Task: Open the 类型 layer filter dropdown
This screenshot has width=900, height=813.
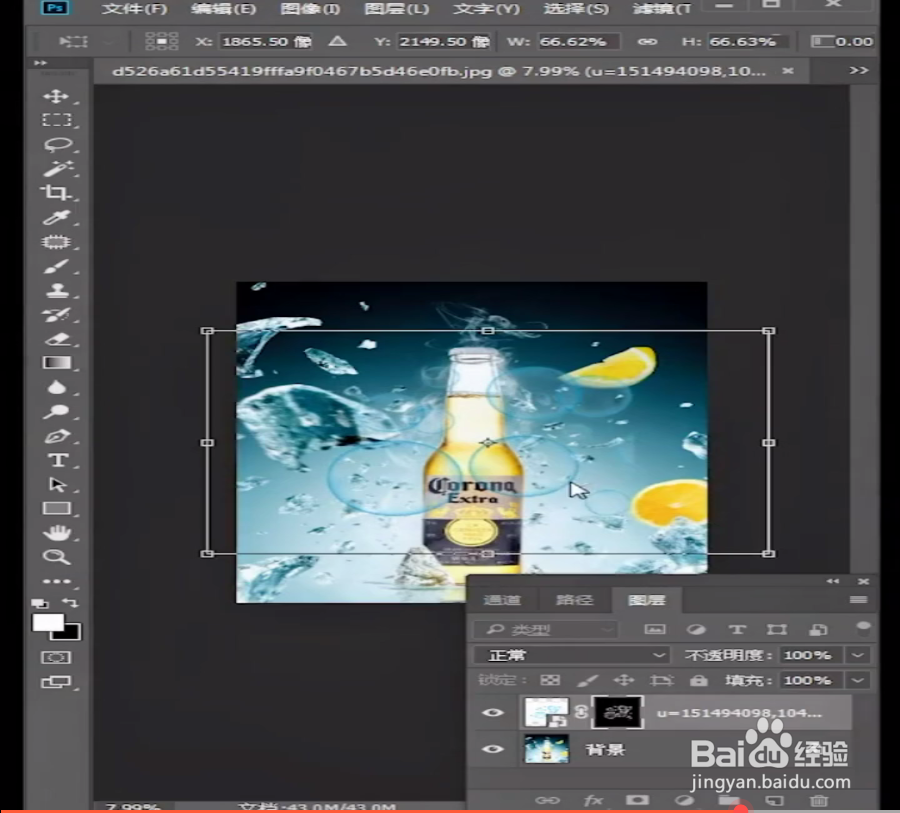Action: [x=546, y=630]
